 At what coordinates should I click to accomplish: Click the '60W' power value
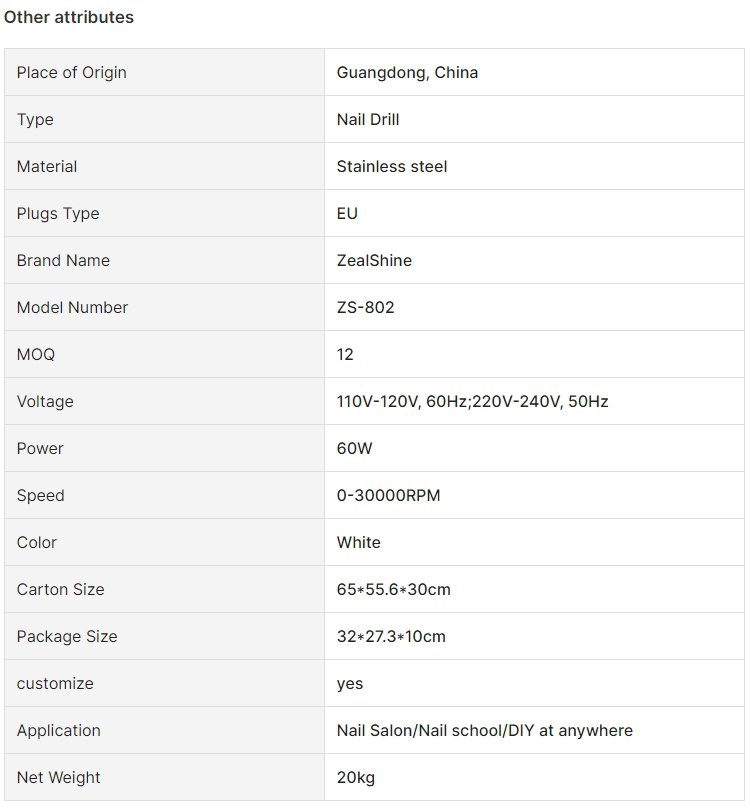354,448
